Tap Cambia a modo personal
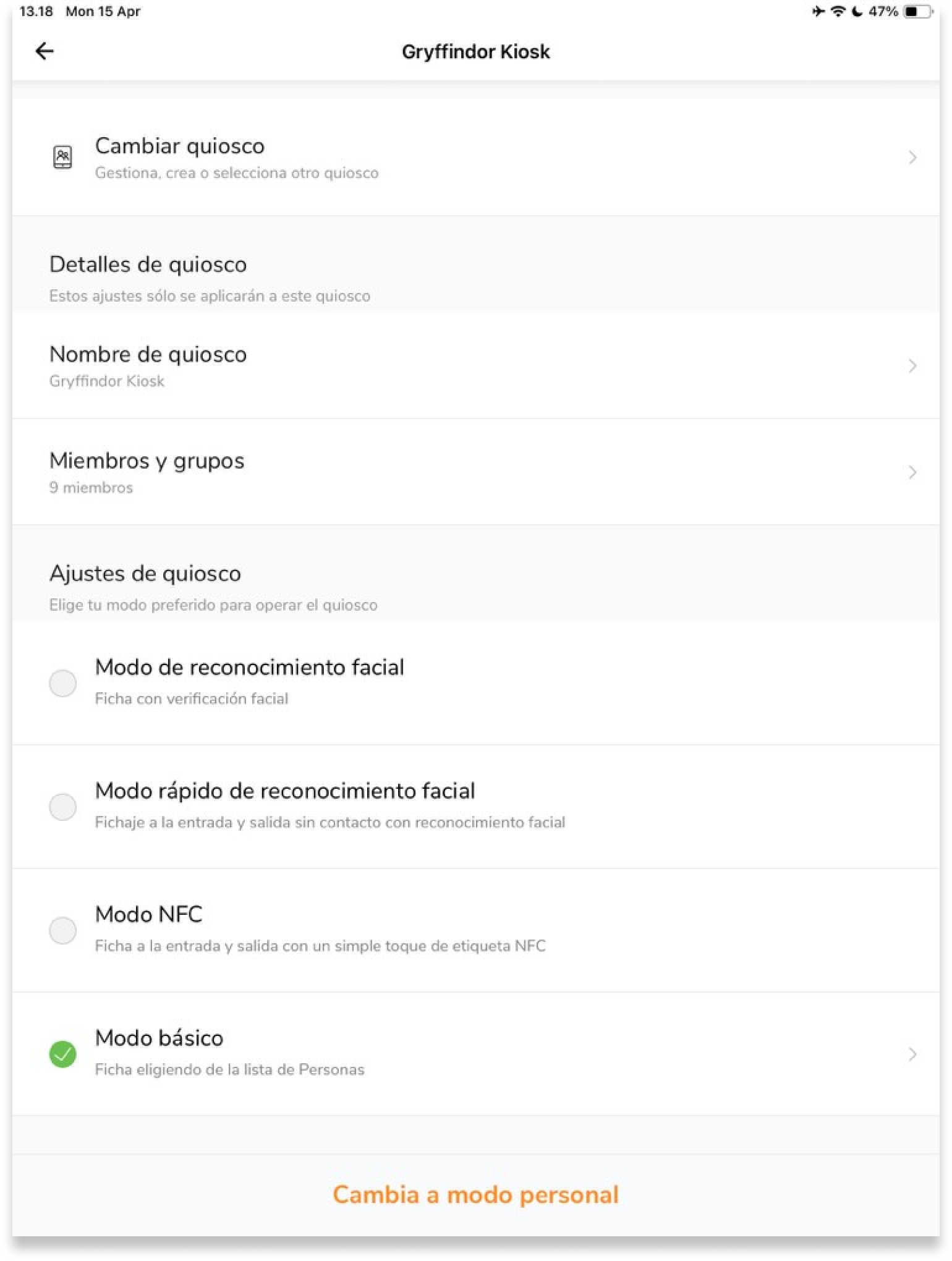 [x=475, y=1195]
